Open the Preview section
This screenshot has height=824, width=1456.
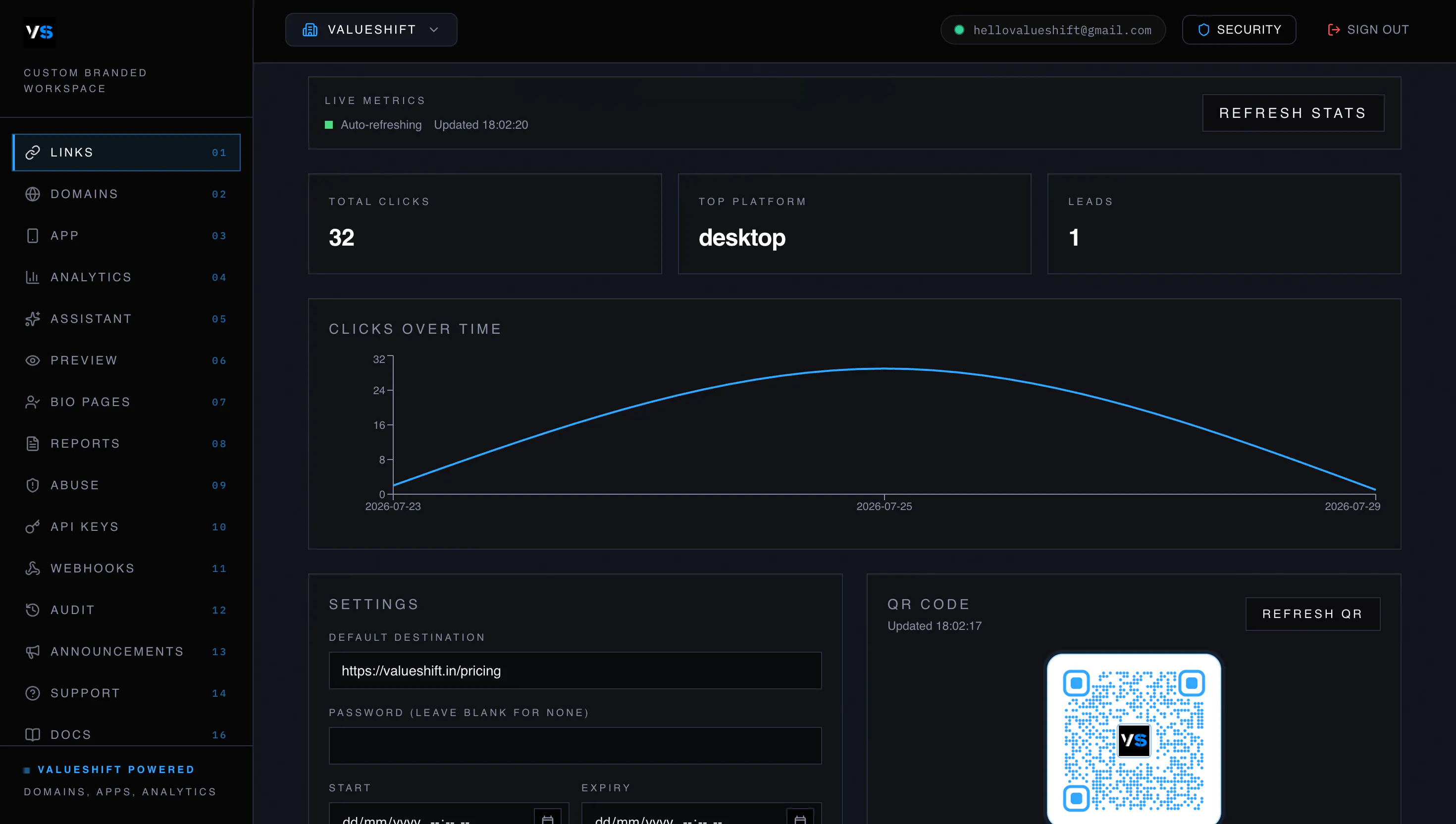point(126,360)
